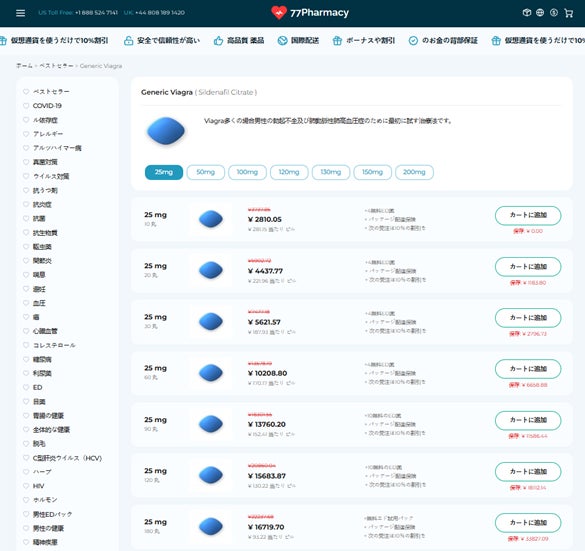Open the shopping cart icon
Viewport: 585px width, 551px height.
[569, 13]
